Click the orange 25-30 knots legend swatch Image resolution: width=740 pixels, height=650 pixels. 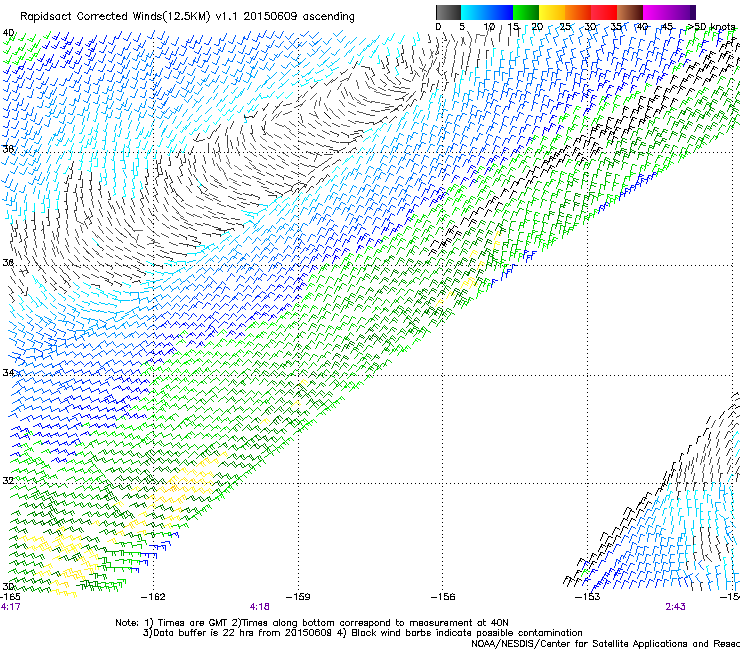pyautogui.click(x=578, y=12)
